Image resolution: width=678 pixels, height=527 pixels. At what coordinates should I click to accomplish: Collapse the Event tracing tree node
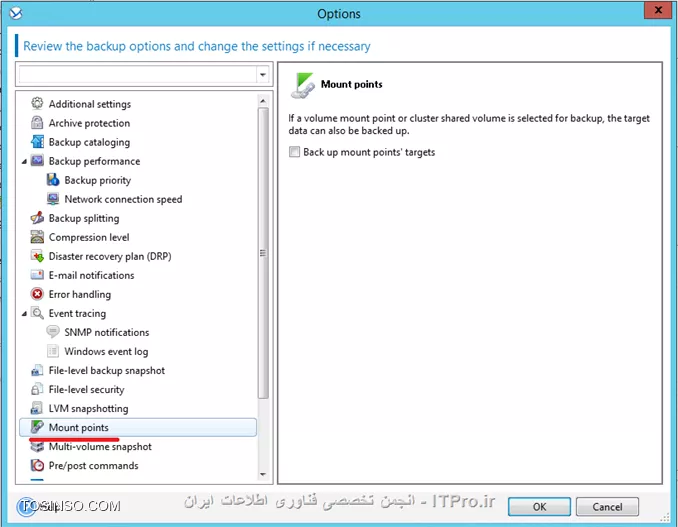pyautogui.click(x=24, y=313)
